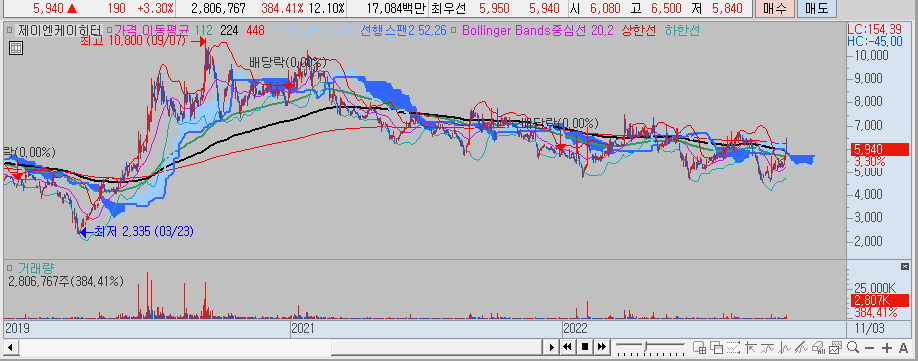Click the 하한선 lower band label
This screenshot has width=918, height=361.
tap(682, 30)
